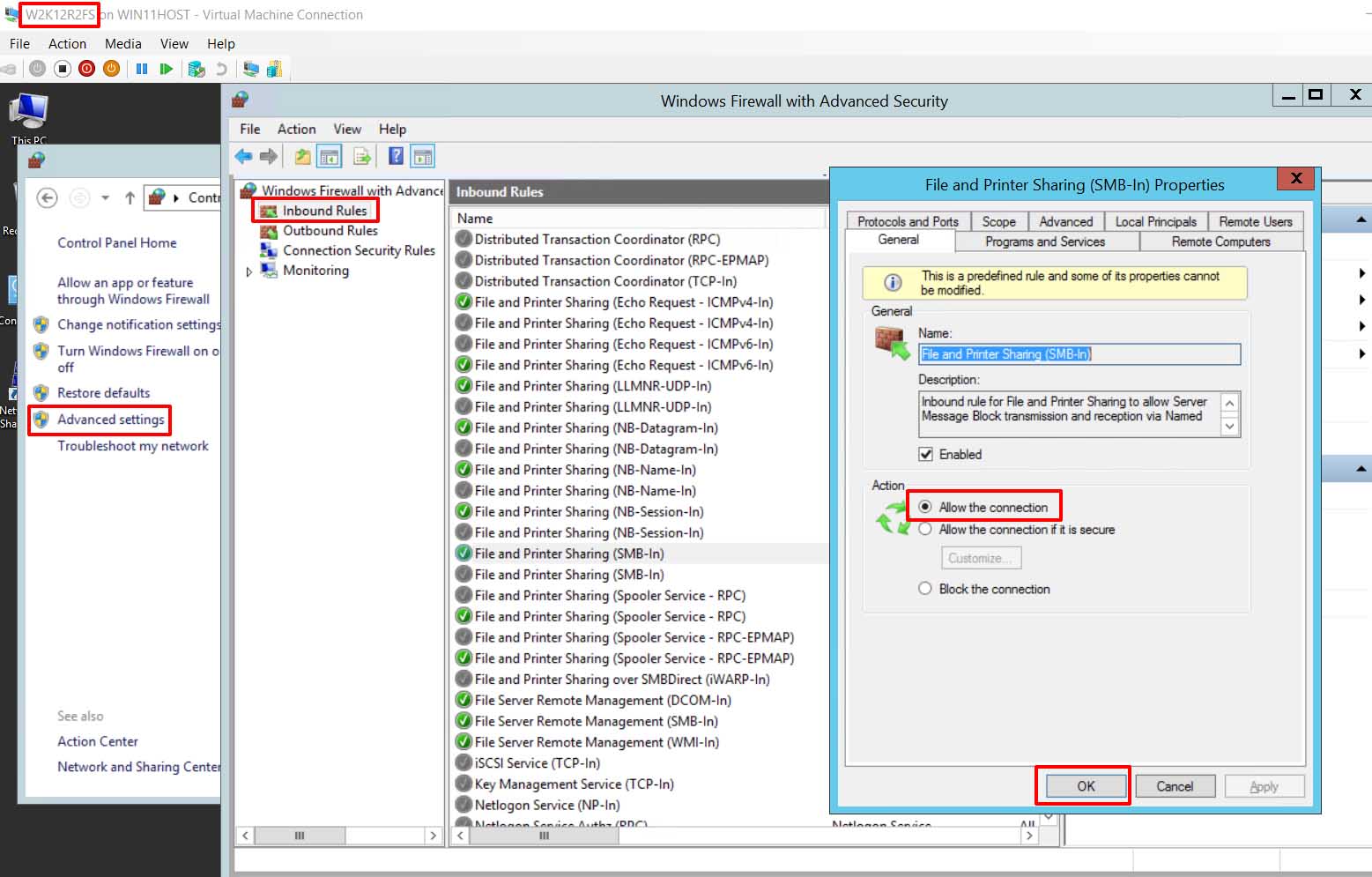The width and height of the screenshot is (1372, 877).
Task: Switch to the Protocols and Ports tab
Action: point(908,222)
